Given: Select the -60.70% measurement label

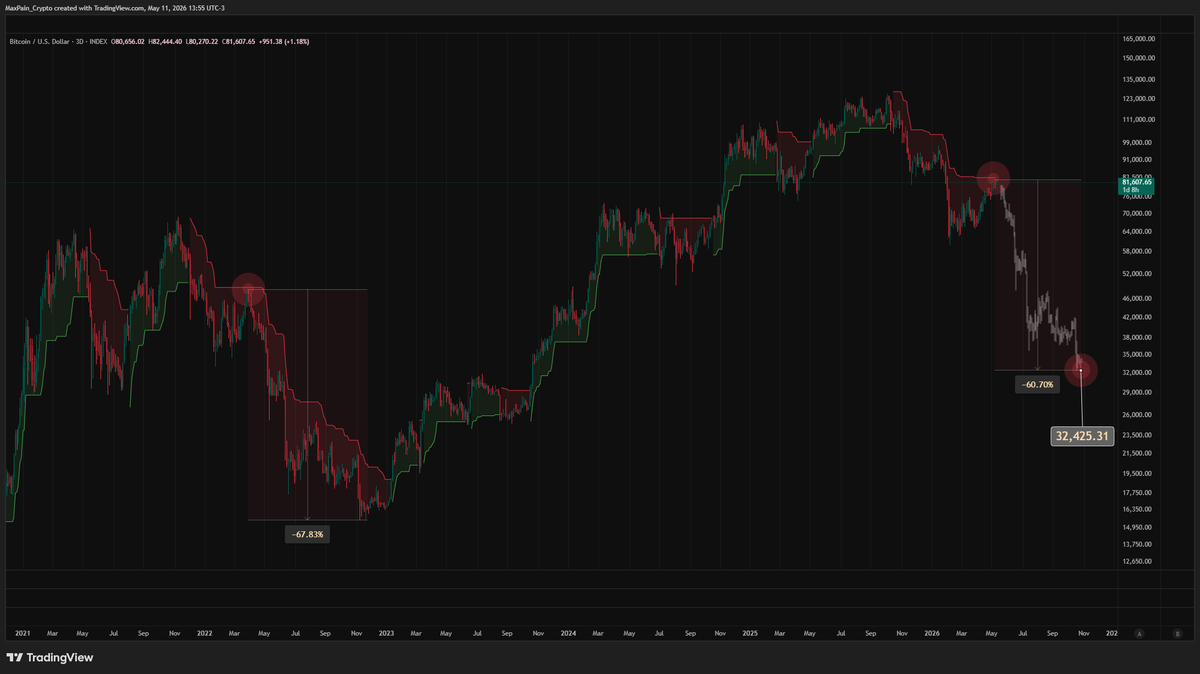Looking at the screenshot, I should point(1037,384).
